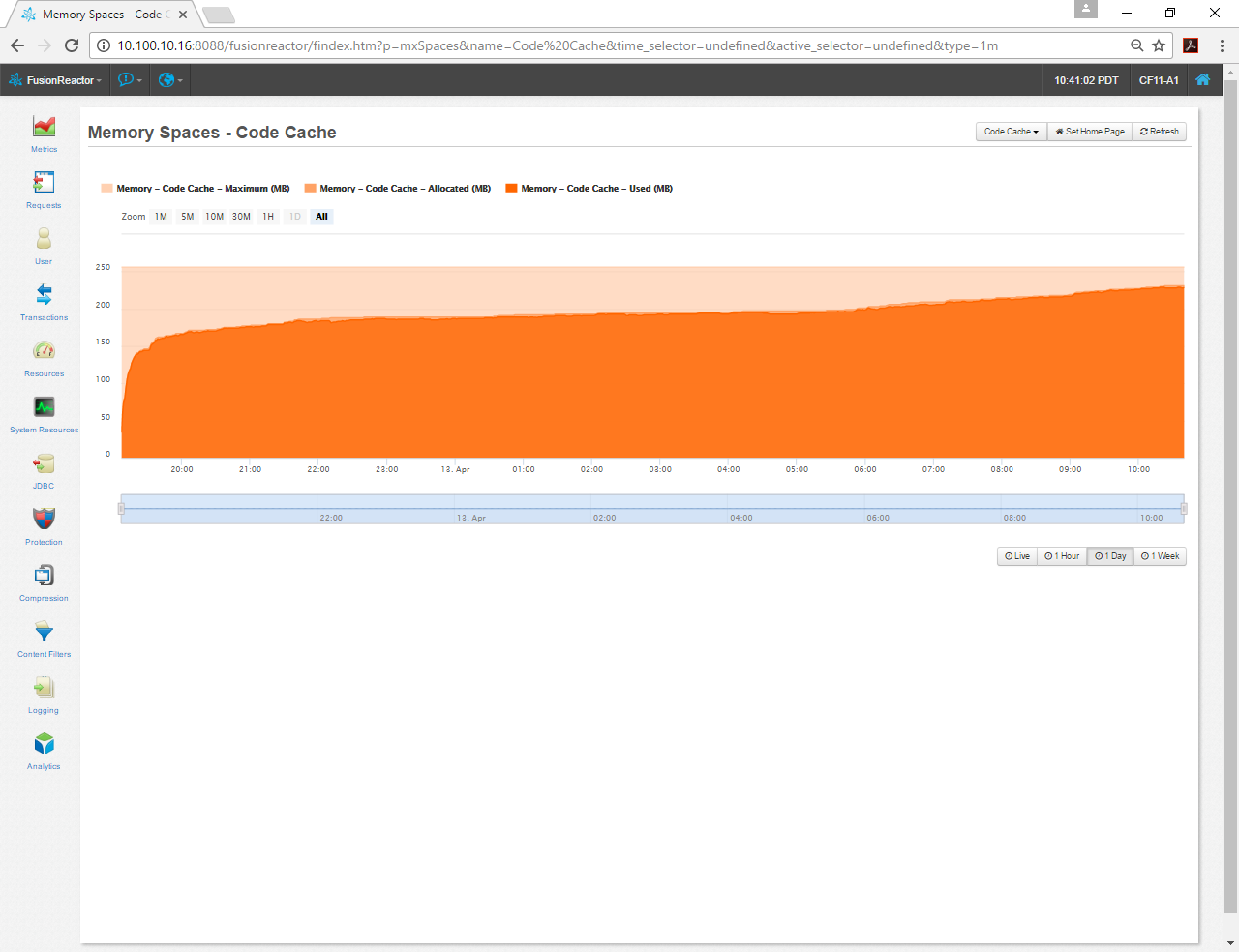Close the Memory Spaces browser tab
The width and height of the screenshot is (1239, 952).
point(183,15)
